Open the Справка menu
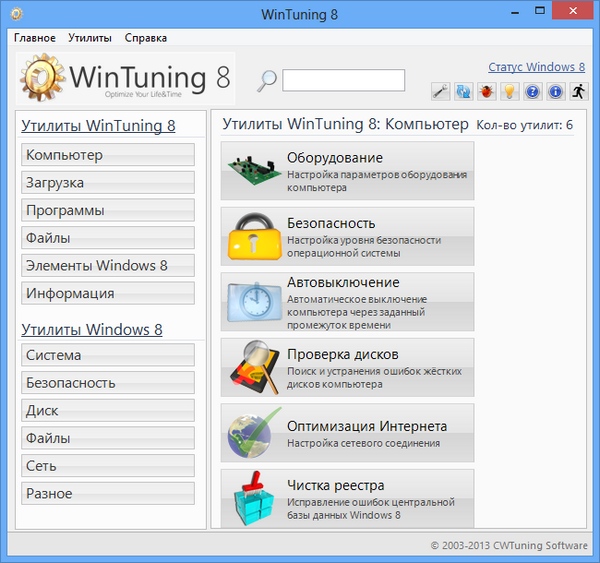Viewport: 600px width, 563px height. 146,38
